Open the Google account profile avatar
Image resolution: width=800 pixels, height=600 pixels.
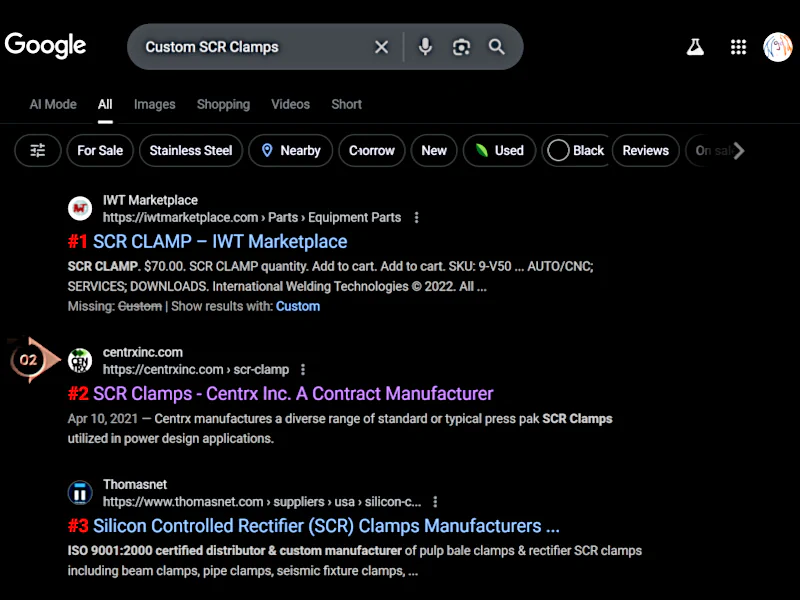click(x=777, y=47)
